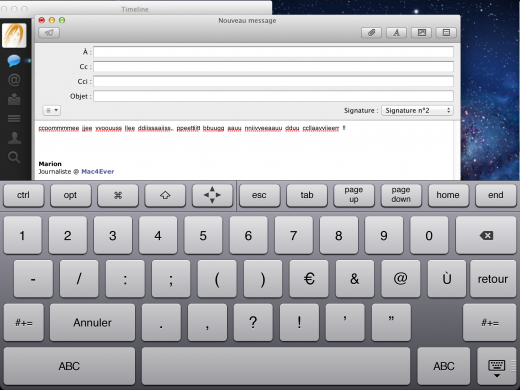Image resolution: width=520 pixels, height=390 pixels.
Task: Tap the page down key
Action: pos(401,195)
